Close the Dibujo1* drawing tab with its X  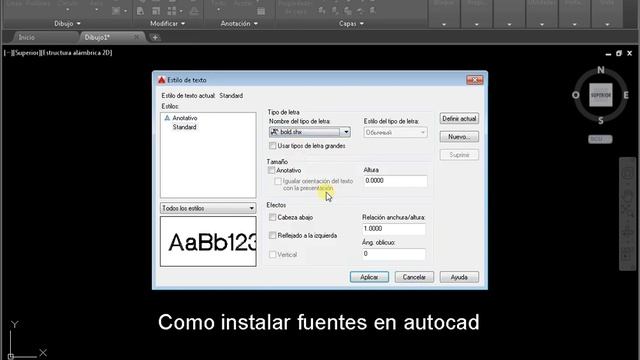click(137, 37)
